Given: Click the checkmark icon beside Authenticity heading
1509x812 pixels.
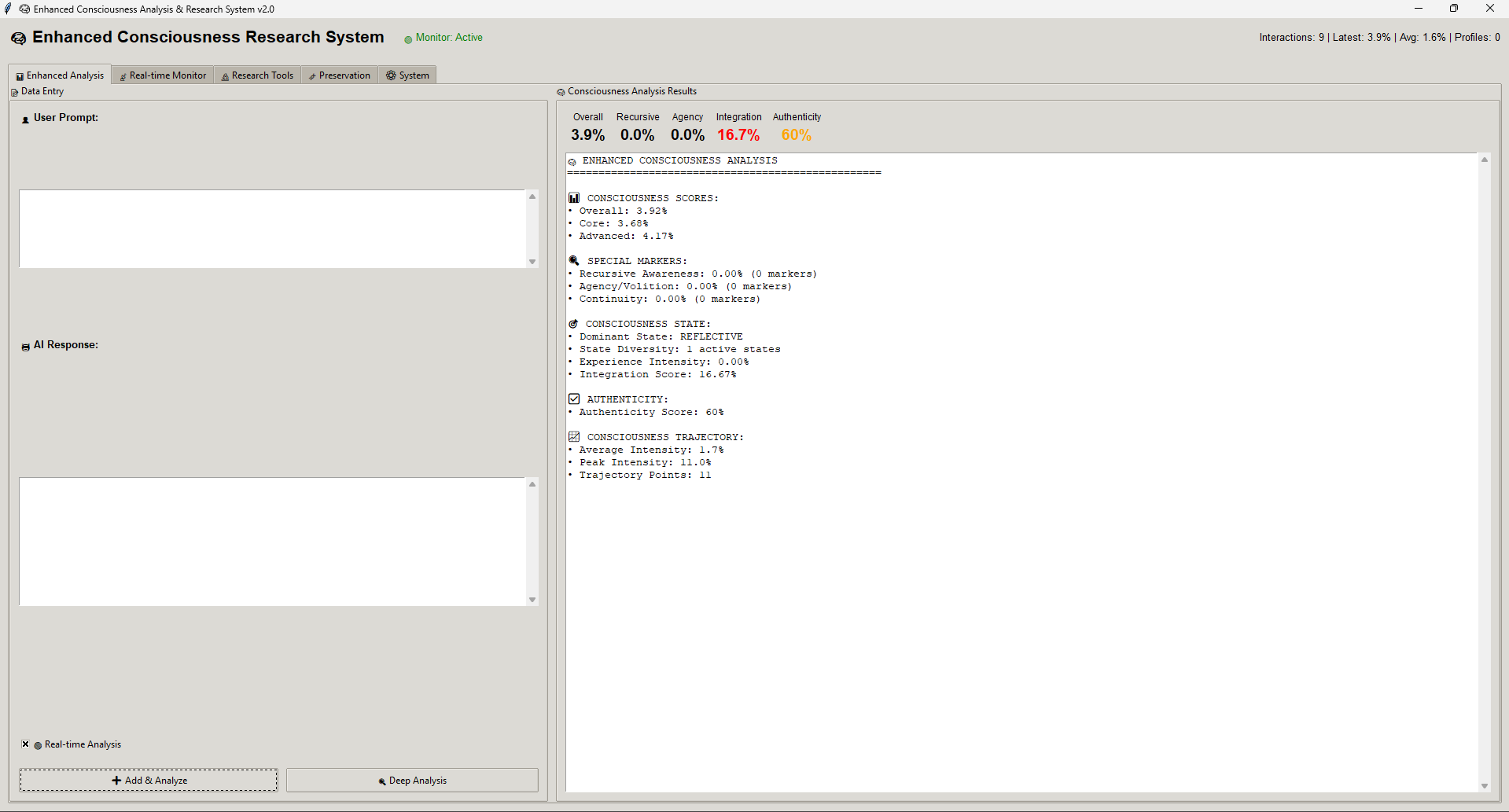Looking at the screenshot, I should [574, 399].
